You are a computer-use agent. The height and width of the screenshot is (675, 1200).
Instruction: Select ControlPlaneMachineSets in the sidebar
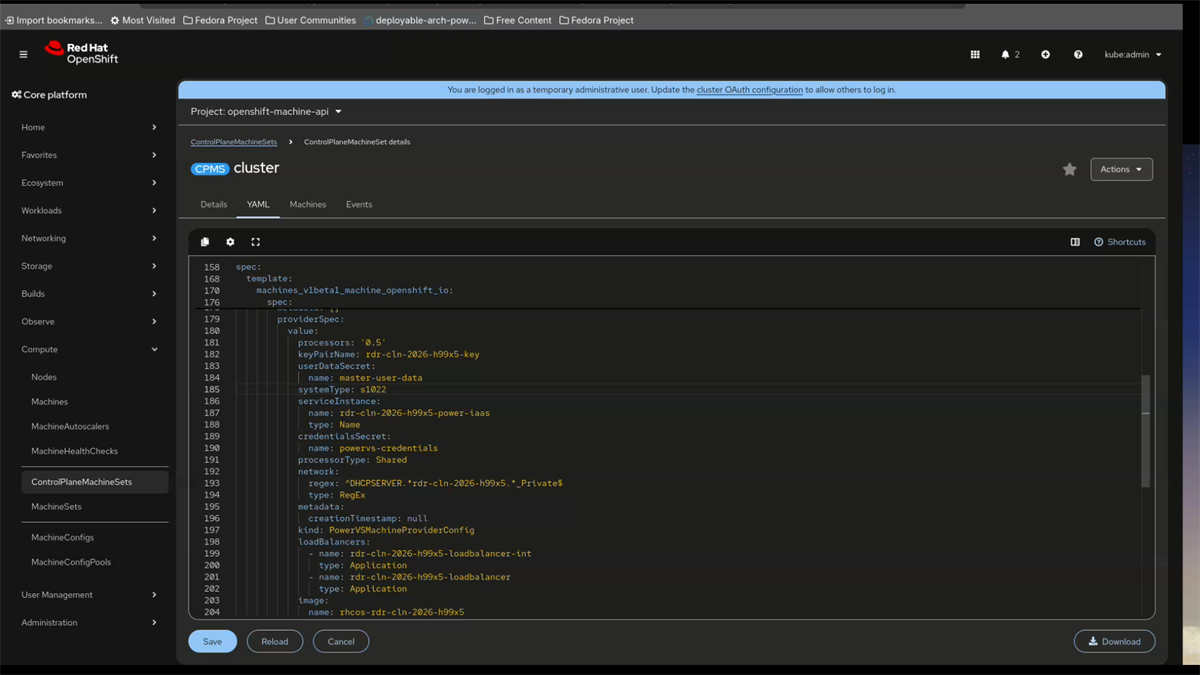pos(94,482)
